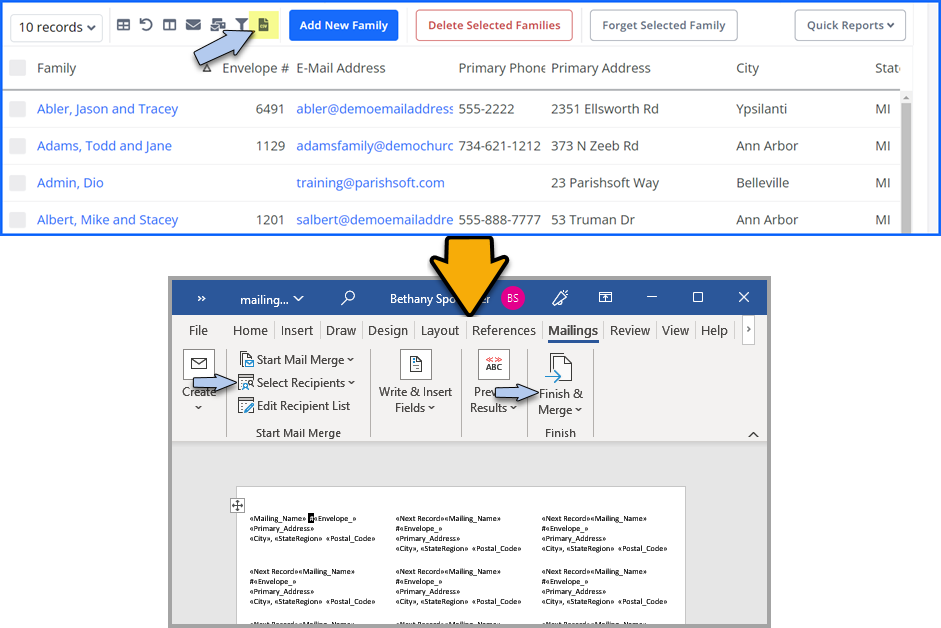Click the BS account avatar in Word
941x628 pixels.
(513, 298)
